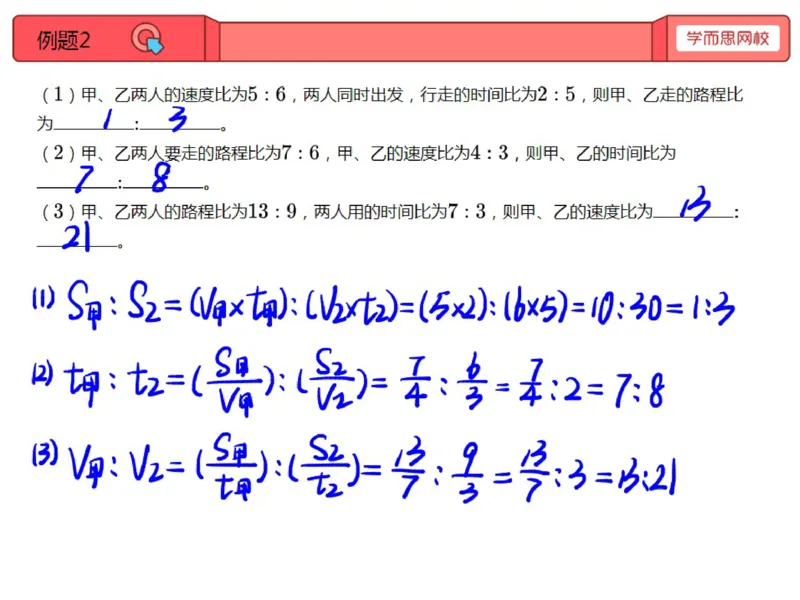
Task: Click handwritten result 10:30=1:3 in solution (1)
Action: point(663,309)
